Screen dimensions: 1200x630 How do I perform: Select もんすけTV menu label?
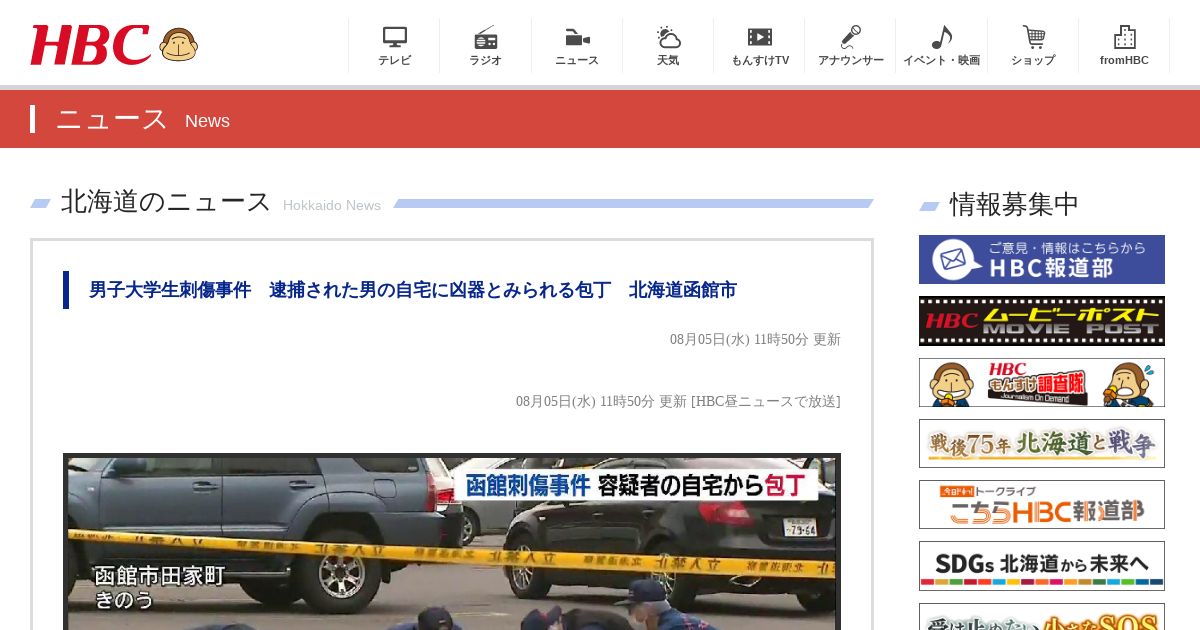point(760,60)
